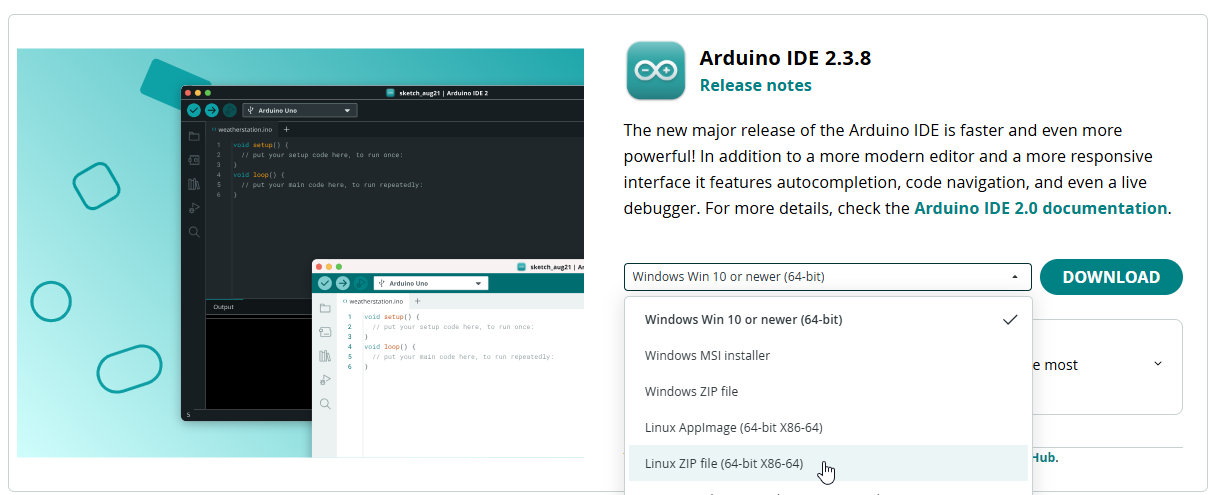Expand the card chevron beside 'most' text
Screen dimensions: 1210x495
click(x=1158, y=363)
